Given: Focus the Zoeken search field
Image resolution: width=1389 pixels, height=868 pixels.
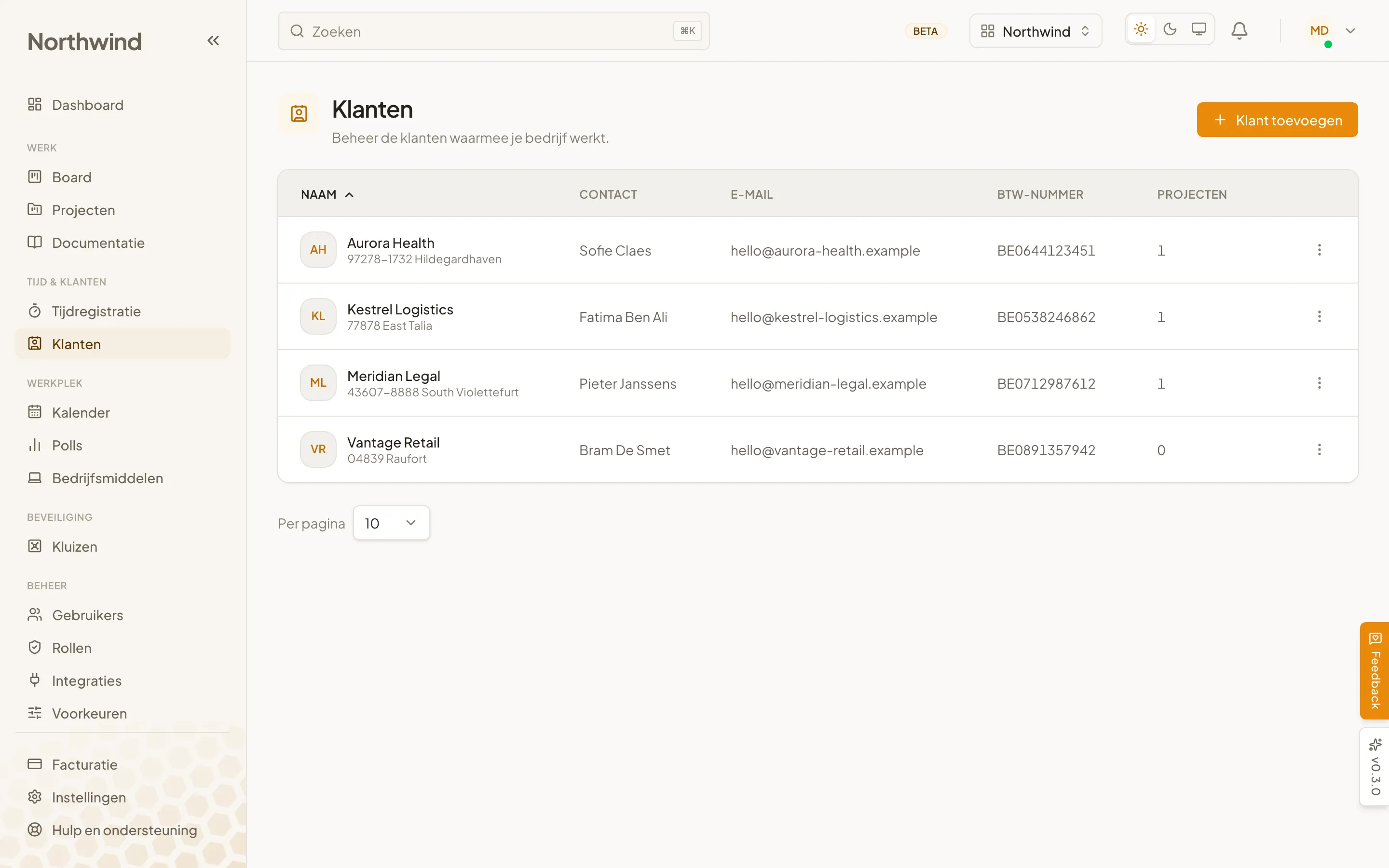Looking at the screenshot, I should 493,31.
